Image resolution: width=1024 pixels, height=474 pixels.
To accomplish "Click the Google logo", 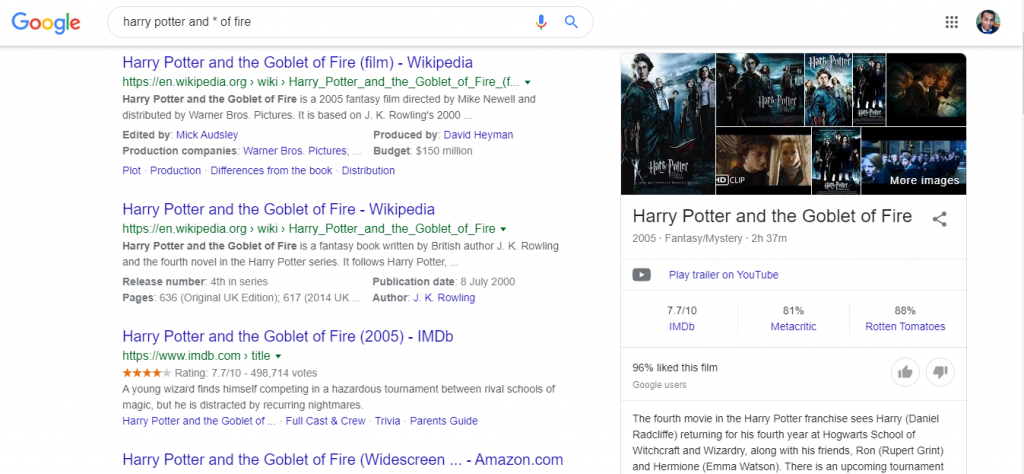I will (x=46, y=22).
